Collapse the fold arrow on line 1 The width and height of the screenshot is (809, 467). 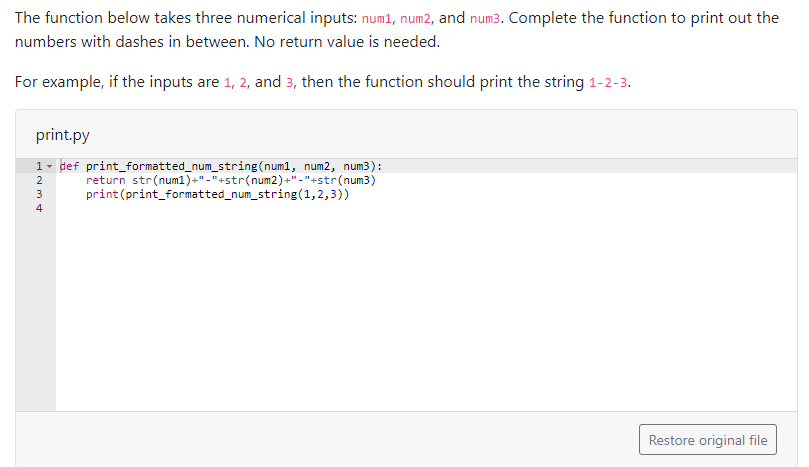[x=50, y=166]
